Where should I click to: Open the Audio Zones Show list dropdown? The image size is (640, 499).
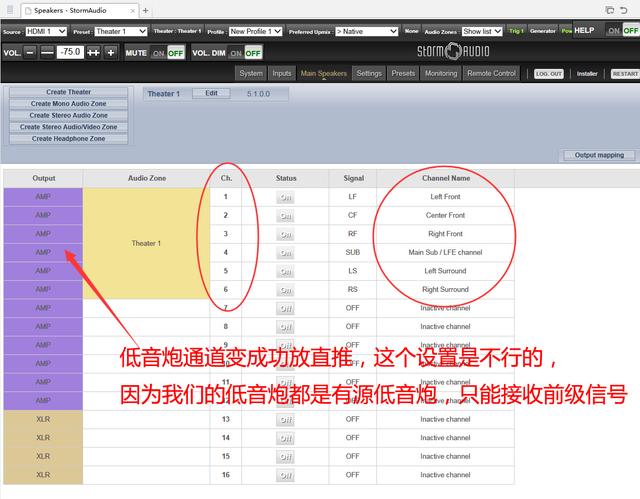pyautogui.click(x=482, y=31)
